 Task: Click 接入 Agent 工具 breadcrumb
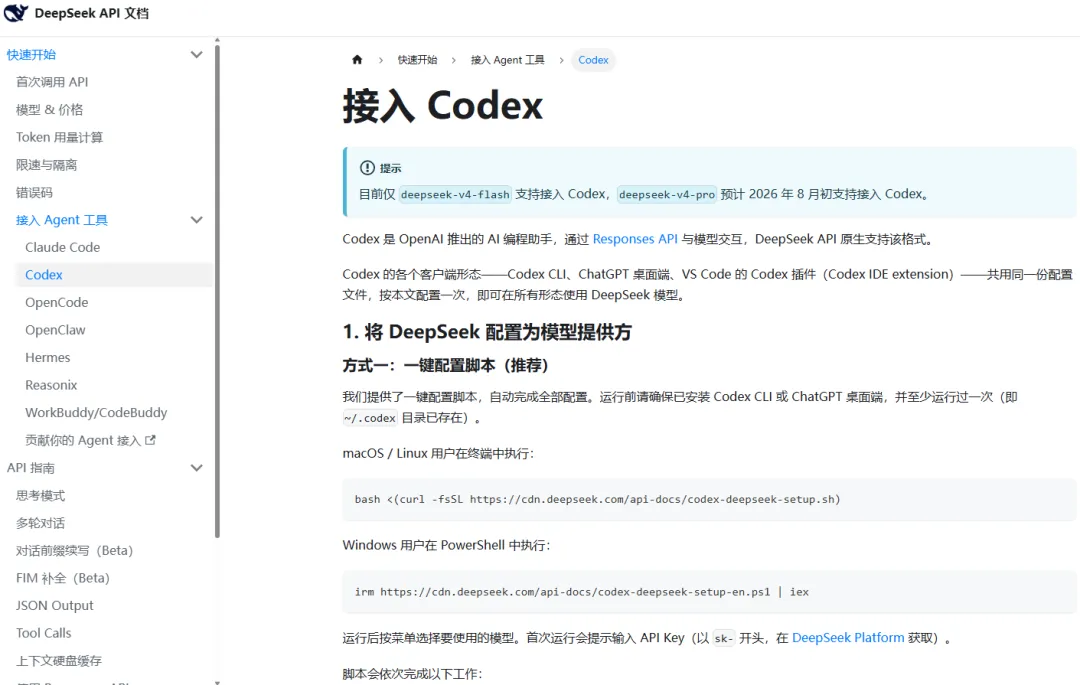[x=508, y=60]
